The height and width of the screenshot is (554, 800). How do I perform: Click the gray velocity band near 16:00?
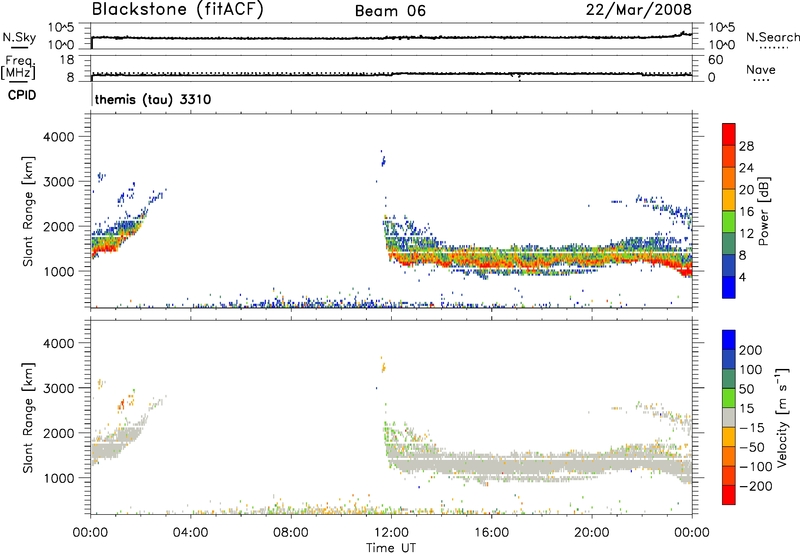[x=491, y=465]
